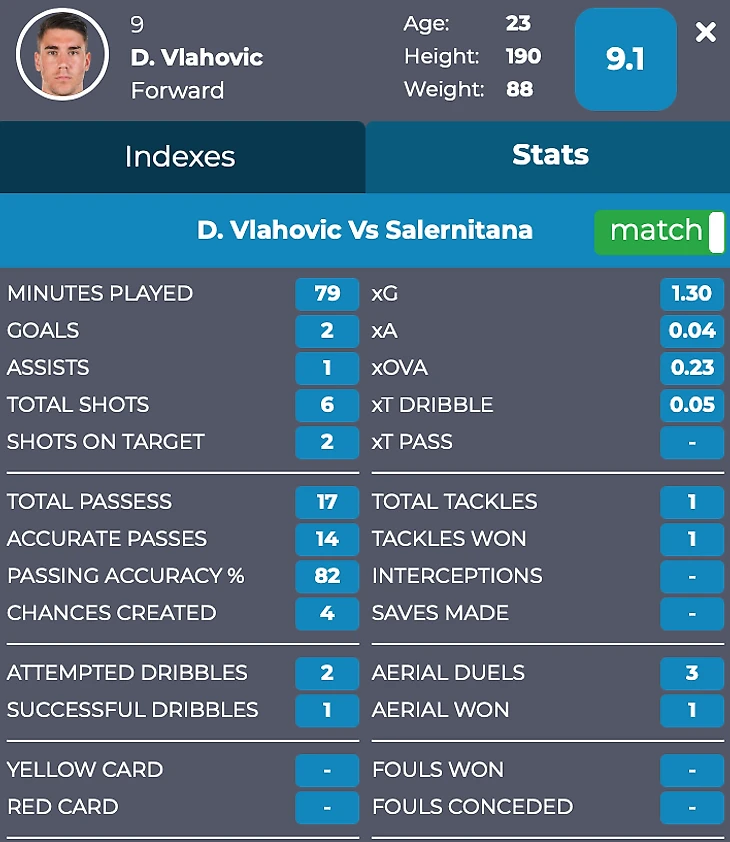Click the Passing Accuracy 82 value

[327, 576]
